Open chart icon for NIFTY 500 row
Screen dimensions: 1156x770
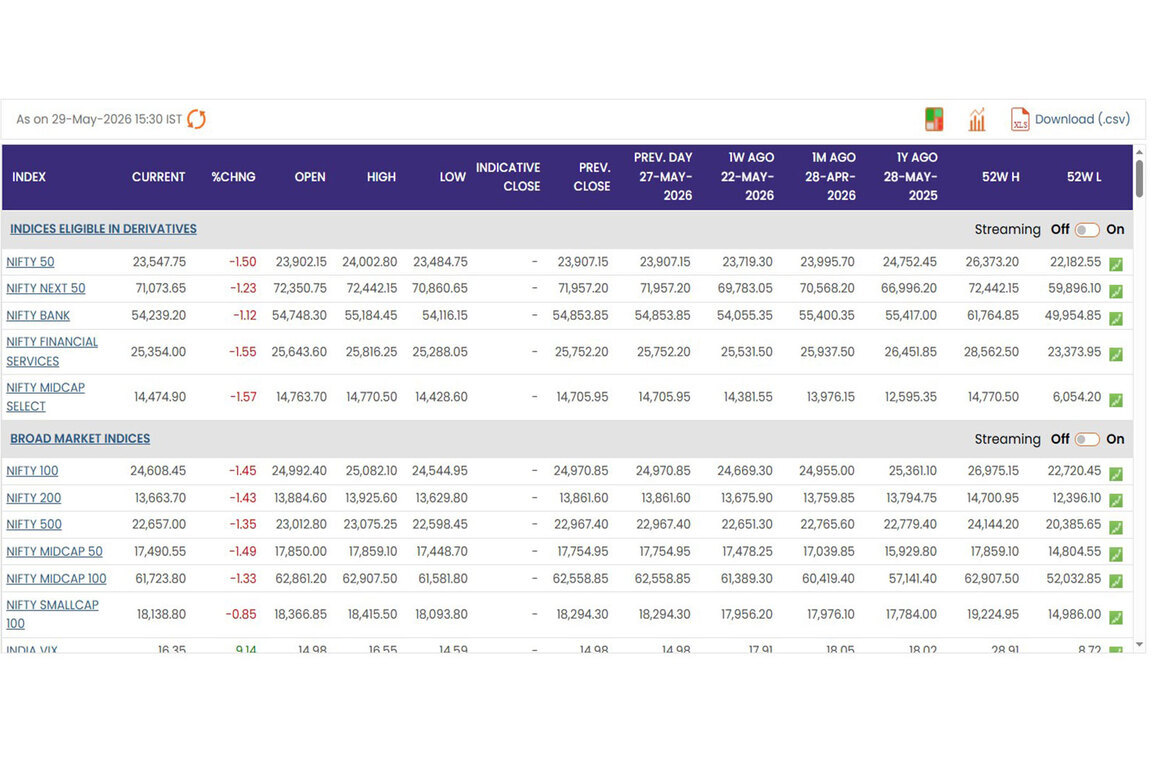click(1116, 527)
